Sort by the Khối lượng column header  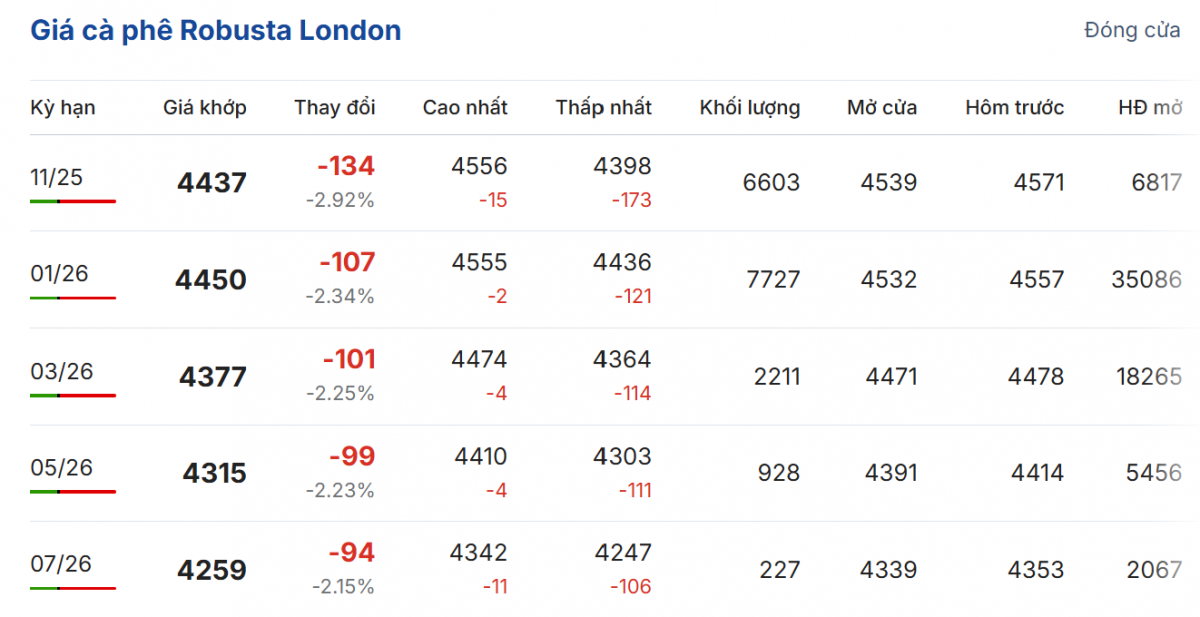(x=750, y=108)
